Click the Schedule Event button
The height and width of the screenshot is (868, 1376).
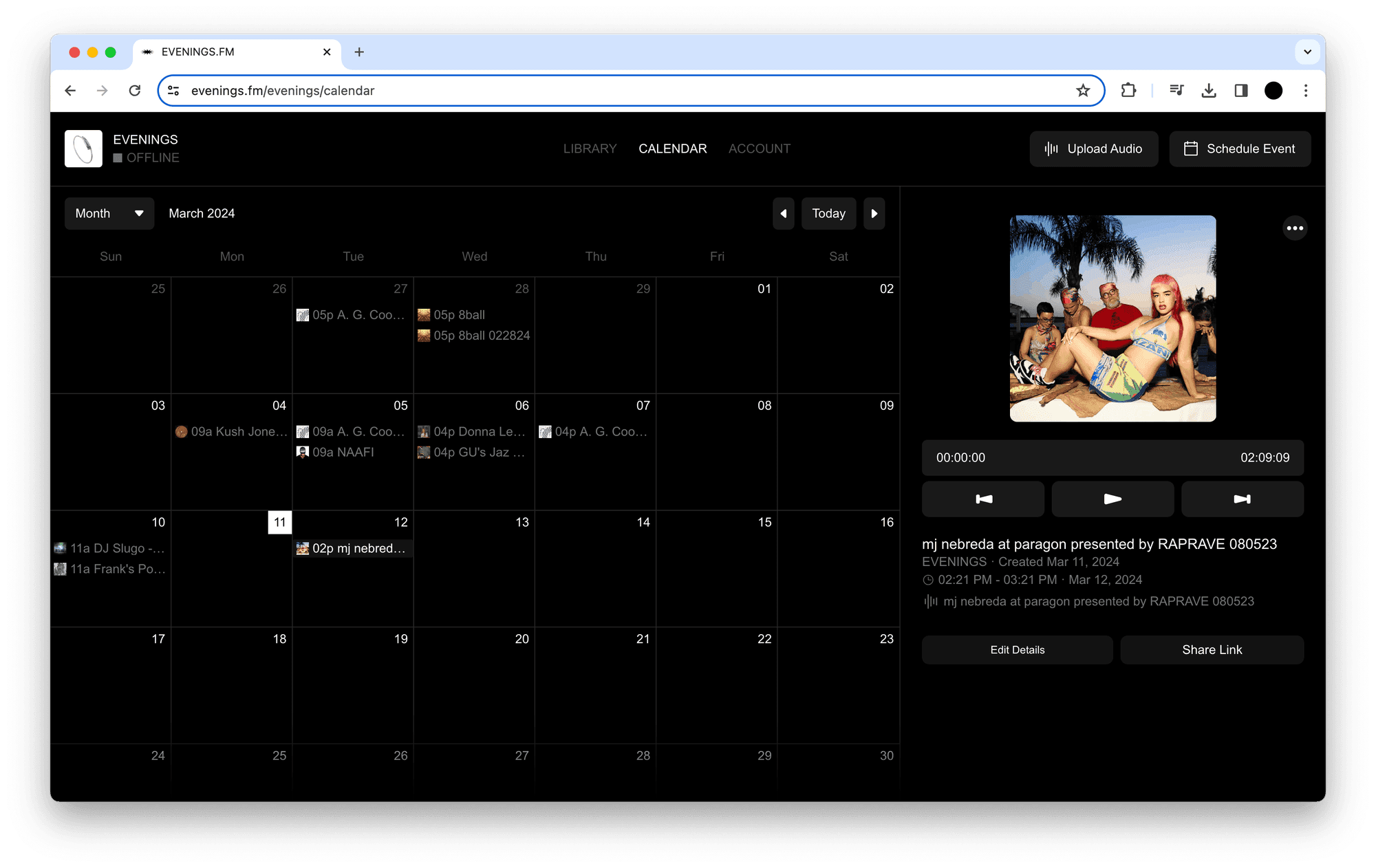click(x=1240, y=149)
